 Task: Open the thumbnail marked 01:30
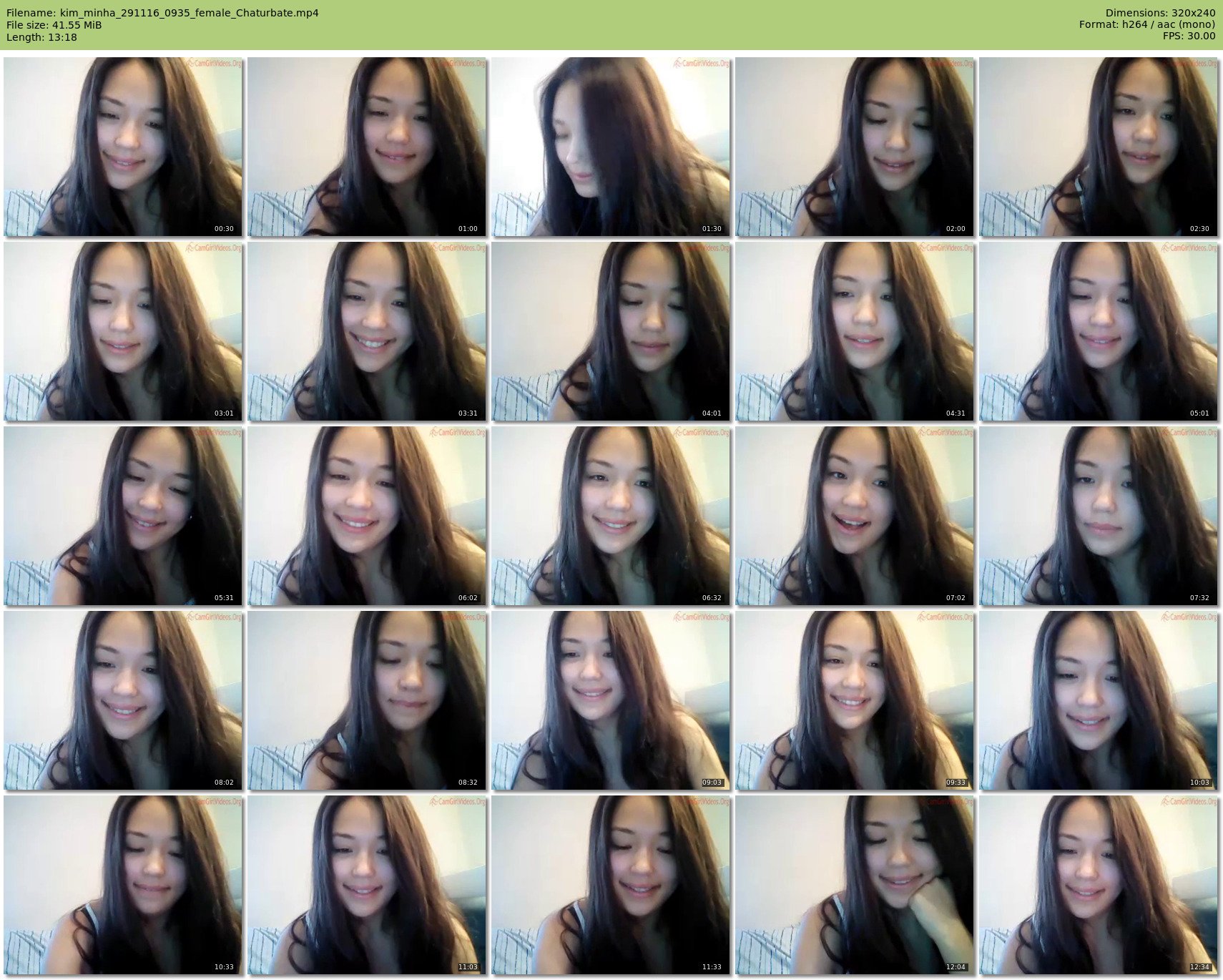click(x=611, y=147)
